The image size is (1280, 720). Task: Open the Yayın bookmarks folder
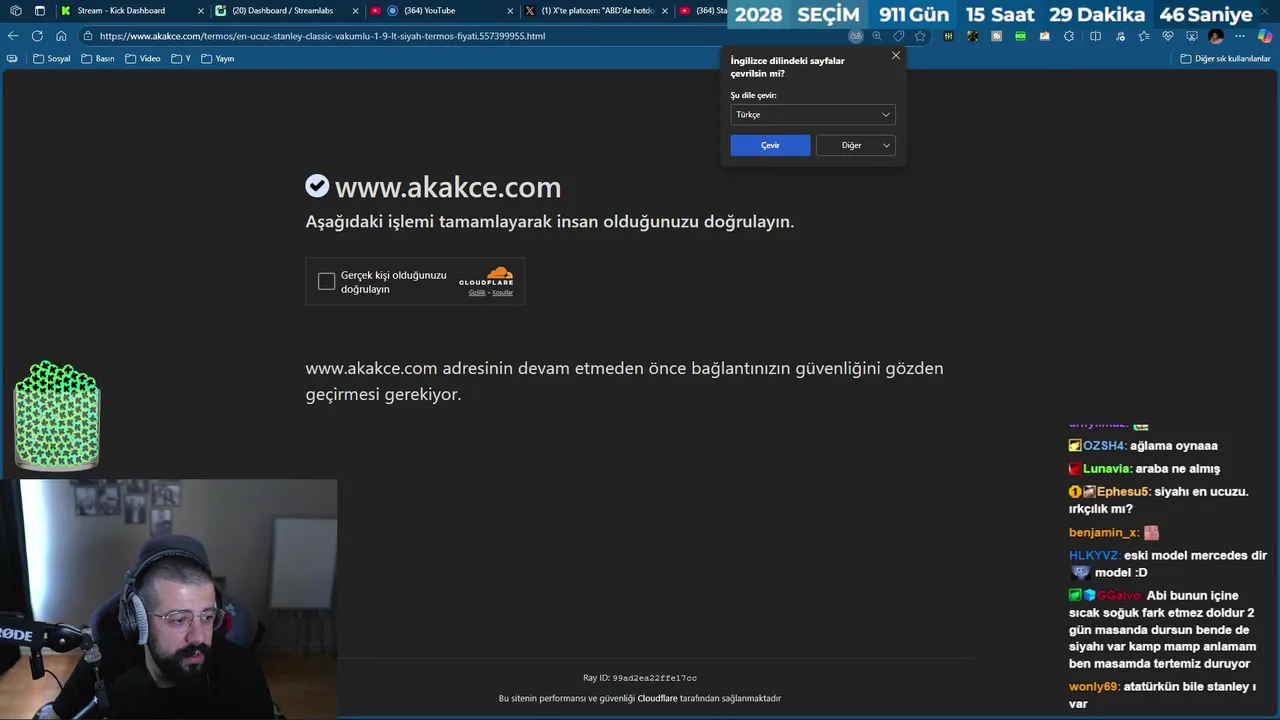(x=218, y=59)
